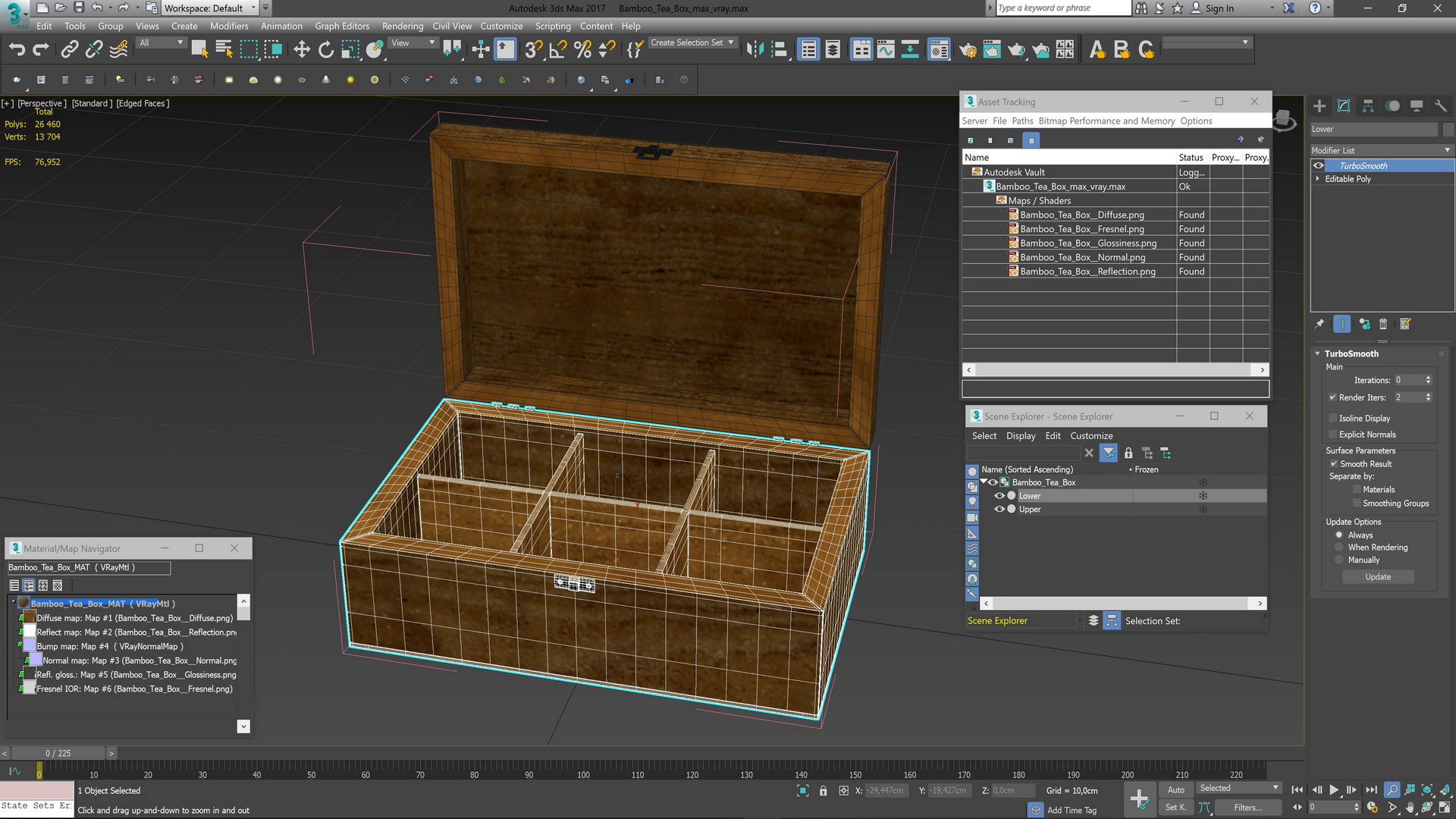Open the Modifier List dropdown
Image resolution: width=1456 pixels, height=819 pixels.
[x=1382, y=150]
